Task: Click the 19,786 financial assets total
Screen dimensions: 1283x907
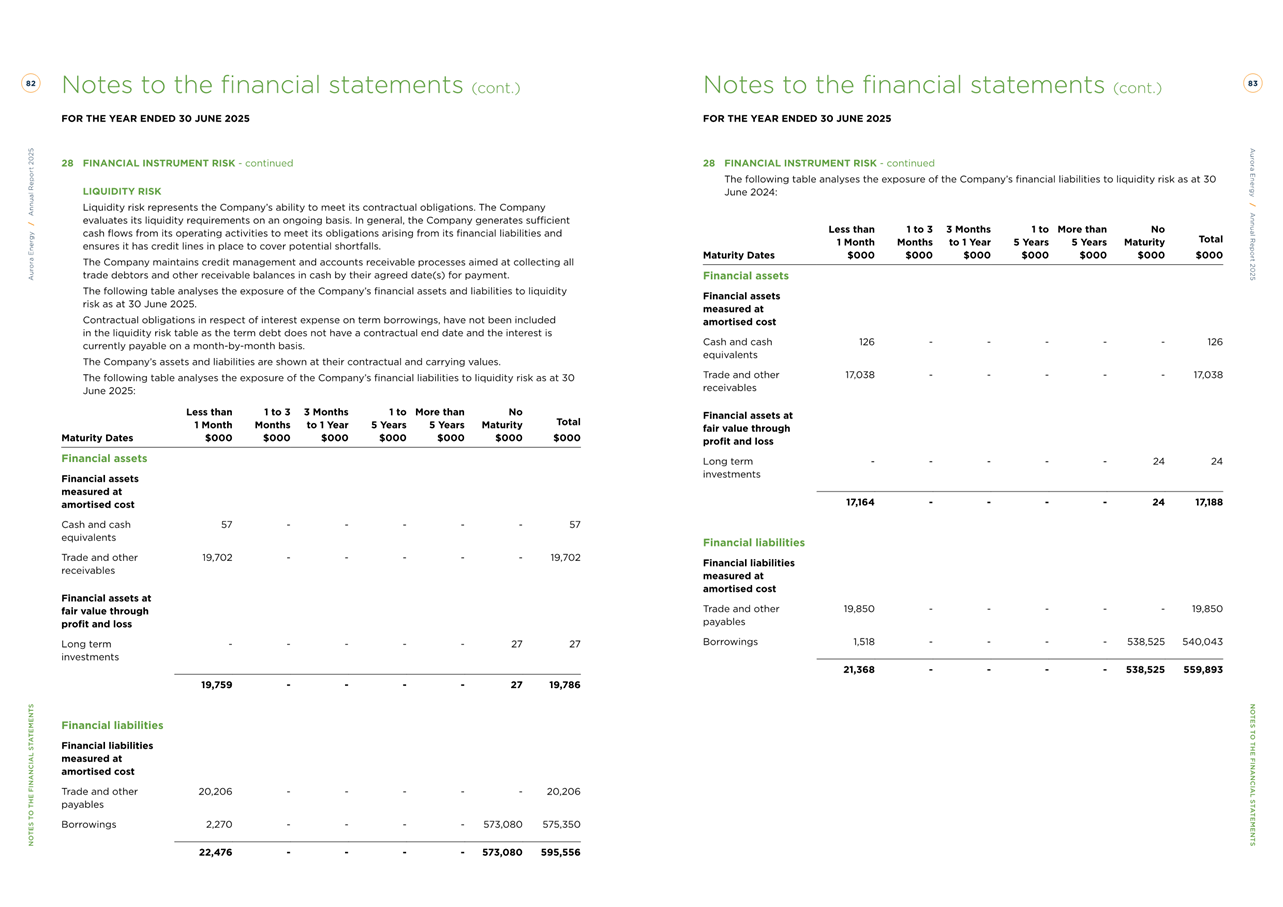Action: click(x=560, y=686)
